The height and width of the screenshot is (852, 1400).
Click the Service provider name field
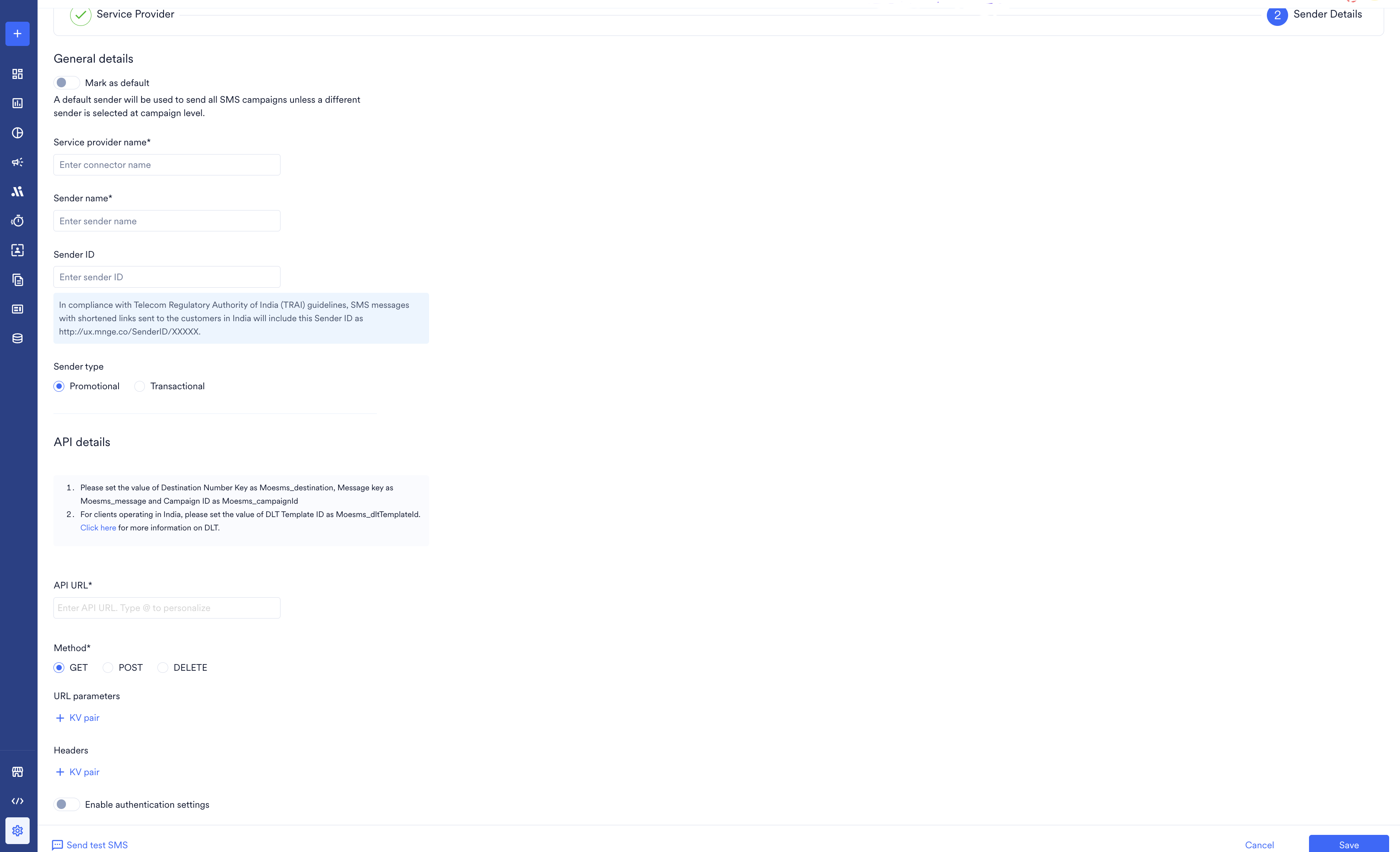(x=167, y=165)
